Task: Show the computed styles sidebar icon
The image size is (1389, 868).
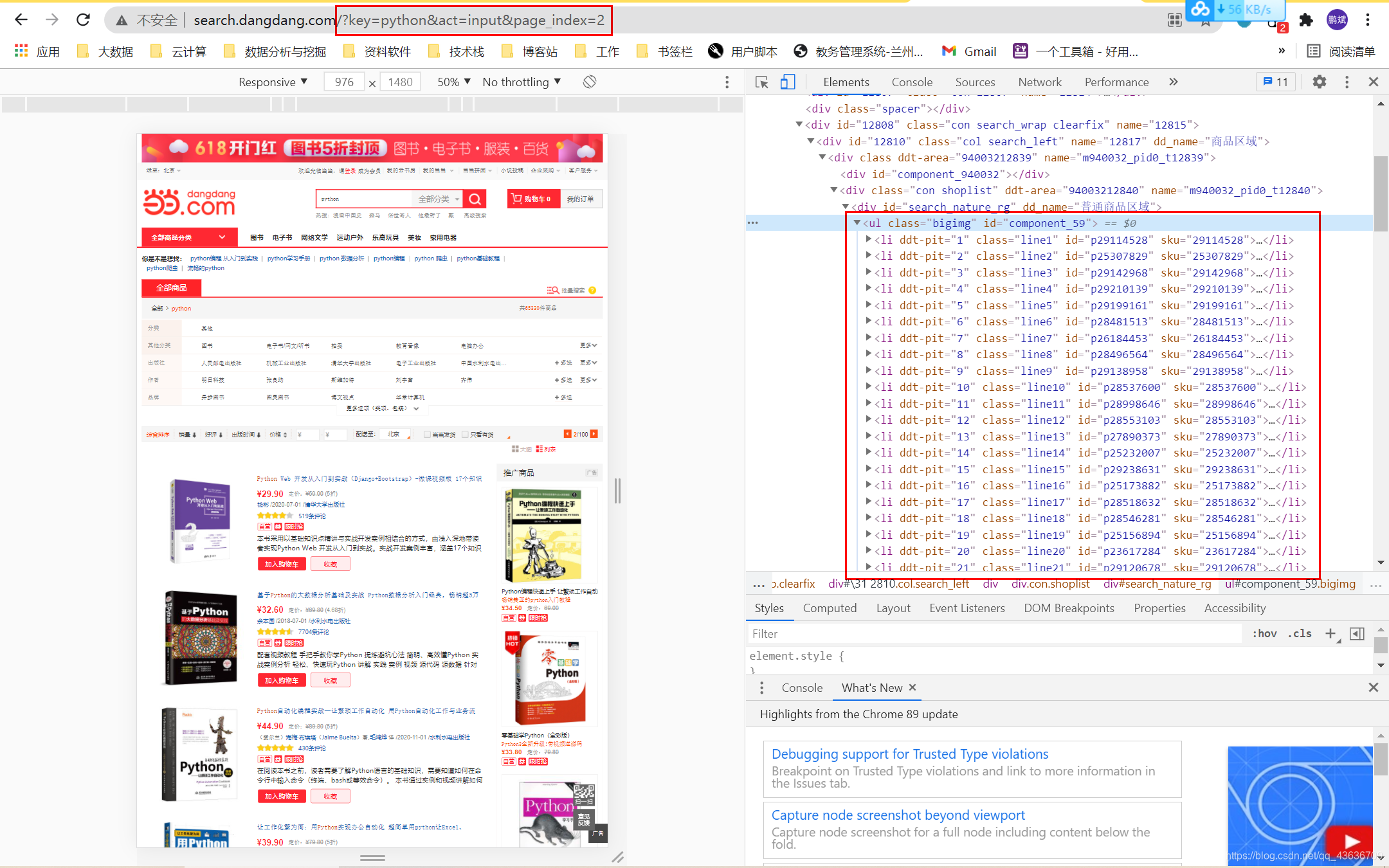Action: point(1357,633)
